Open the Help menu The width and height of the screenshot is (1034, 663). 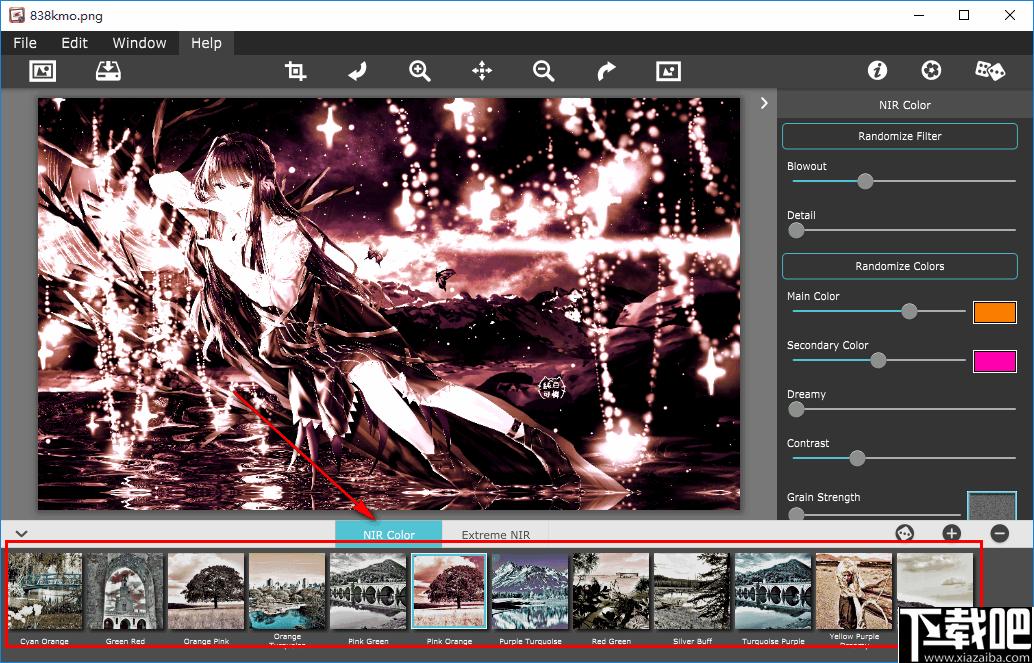206,43
